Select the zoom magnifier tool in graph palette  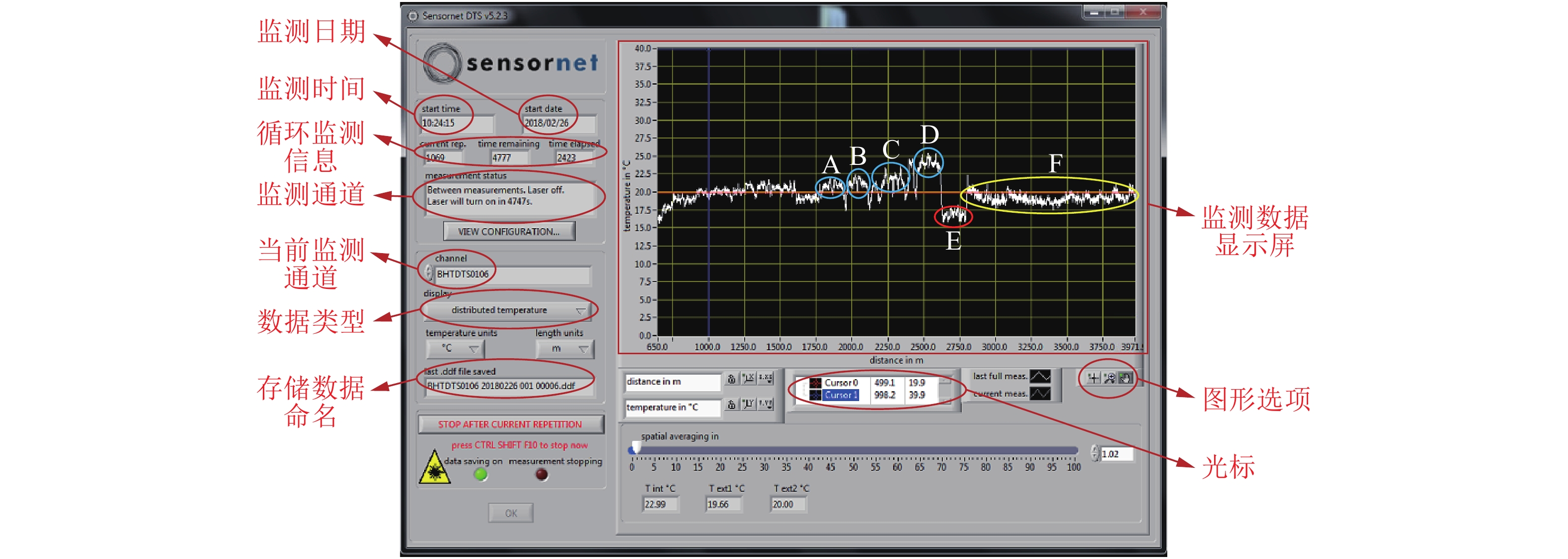click(1109, 379)
